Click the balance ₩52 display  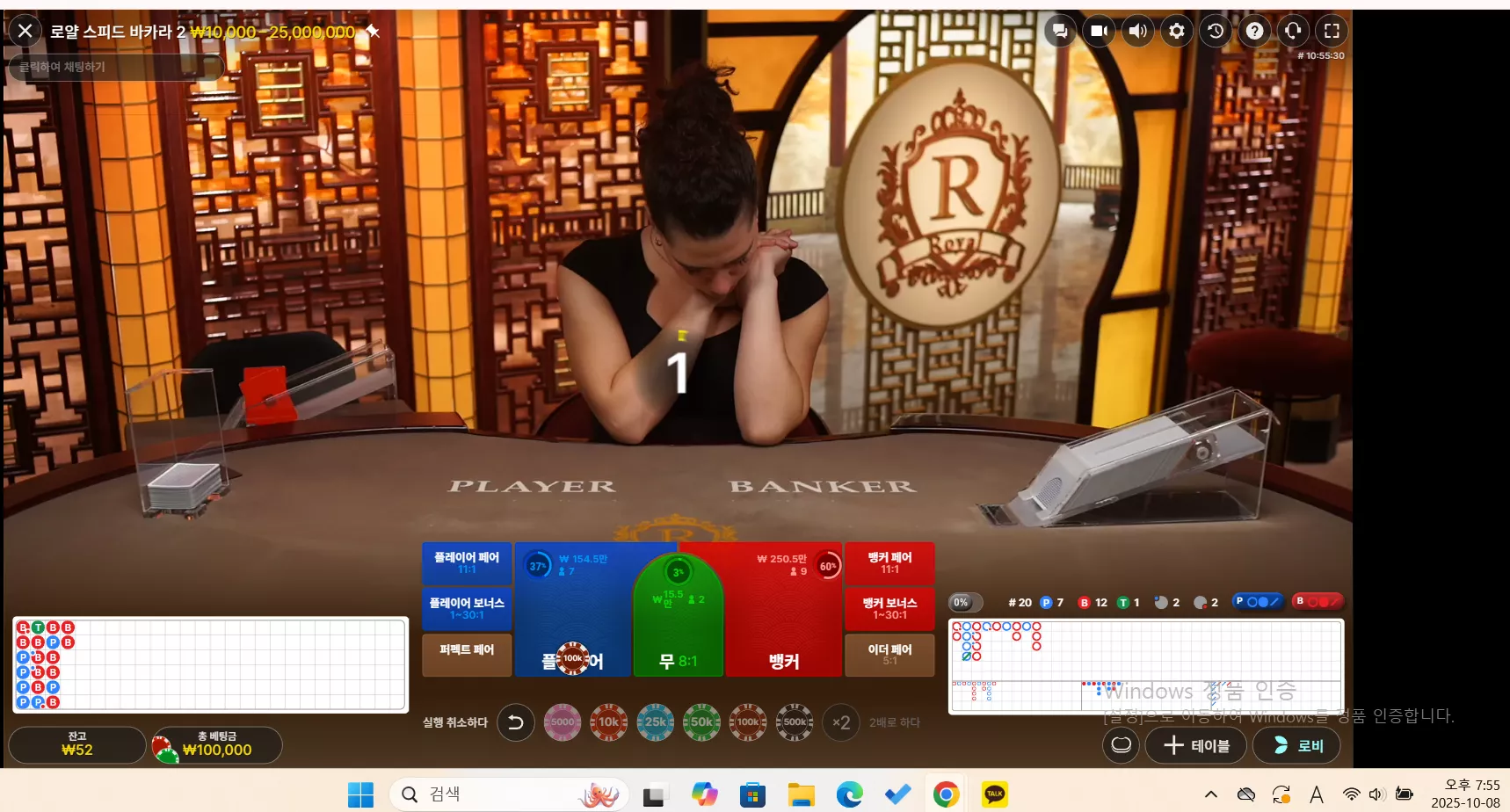(x=77, y=744)
